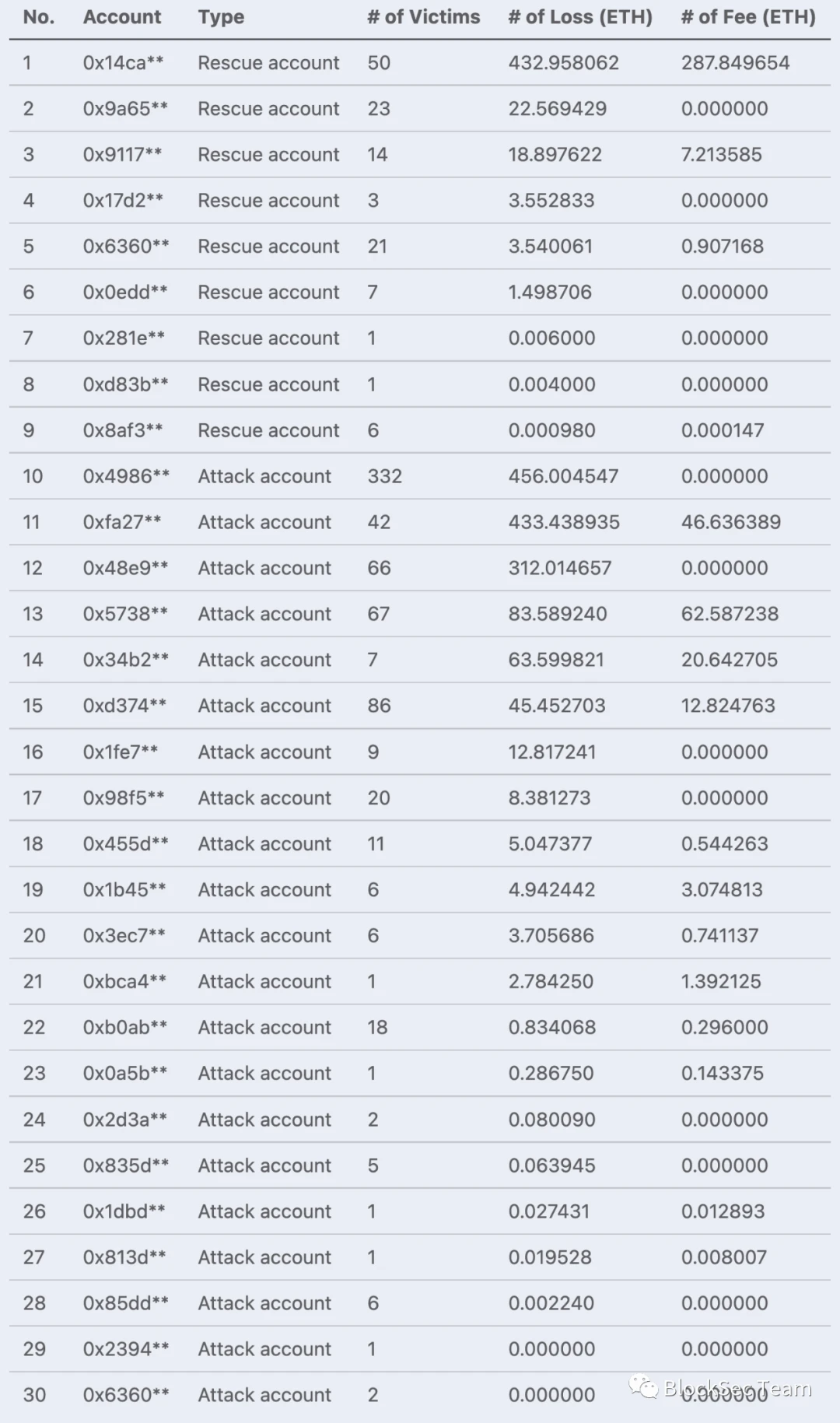Click victim count 332
840x1423 pixels.
point(385,476)
